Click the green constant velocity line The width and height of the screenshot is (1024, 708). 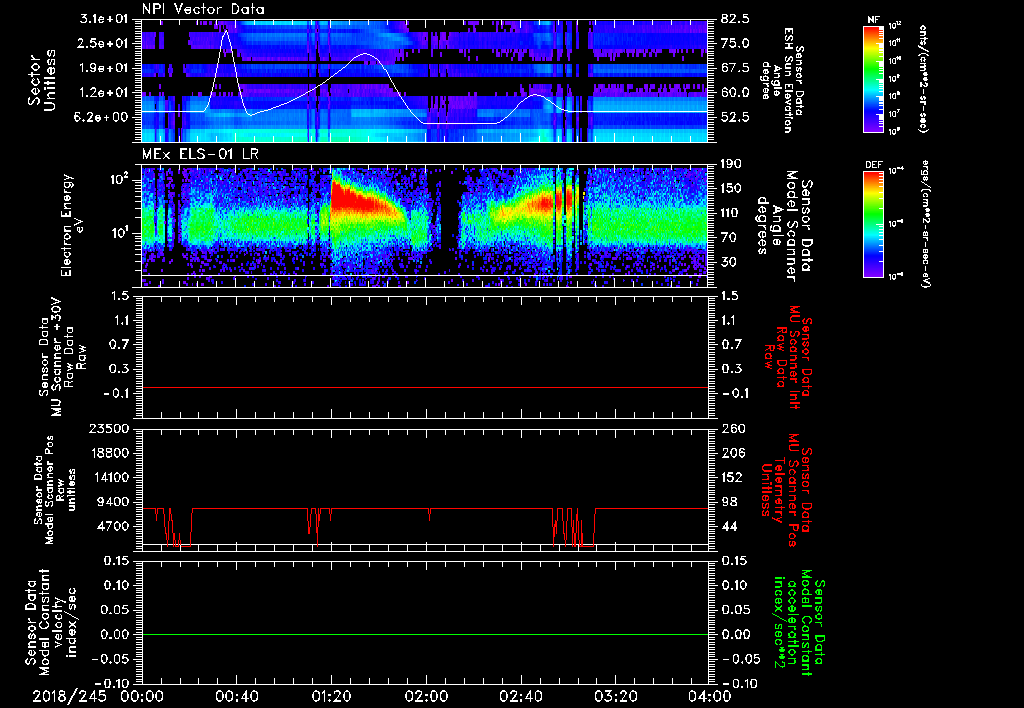[425, 634]
